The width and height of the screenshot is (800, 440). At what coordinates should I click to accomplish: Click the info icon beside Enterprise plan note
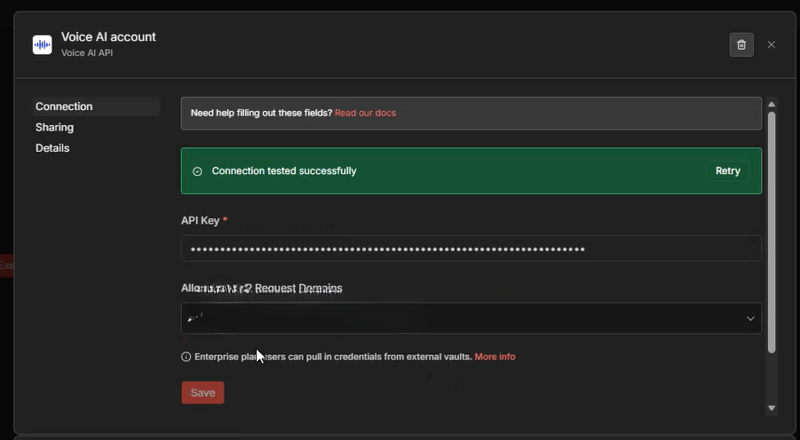point(186,357)
